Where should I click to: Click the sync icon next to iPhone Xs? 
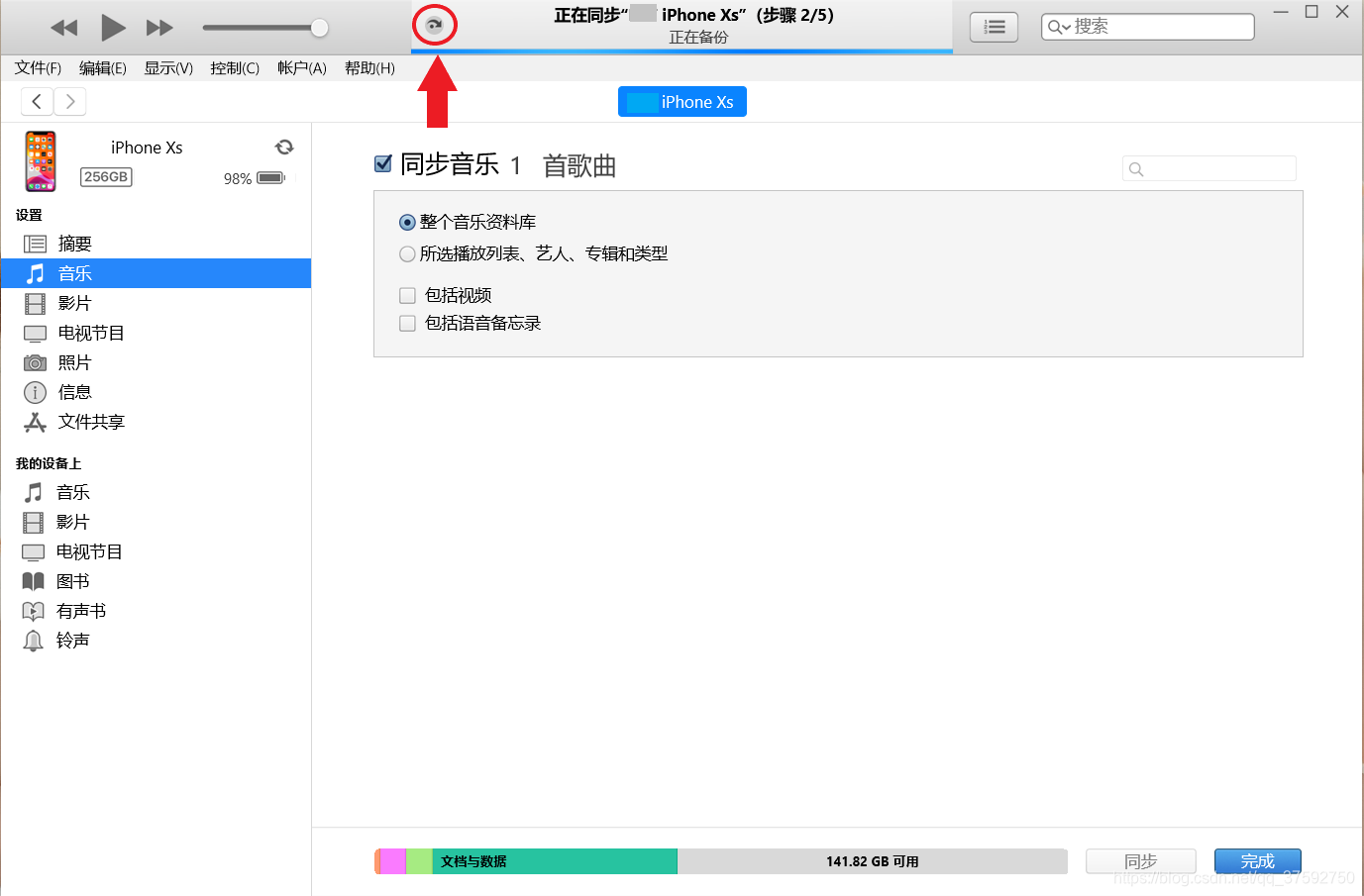point(284,147)
